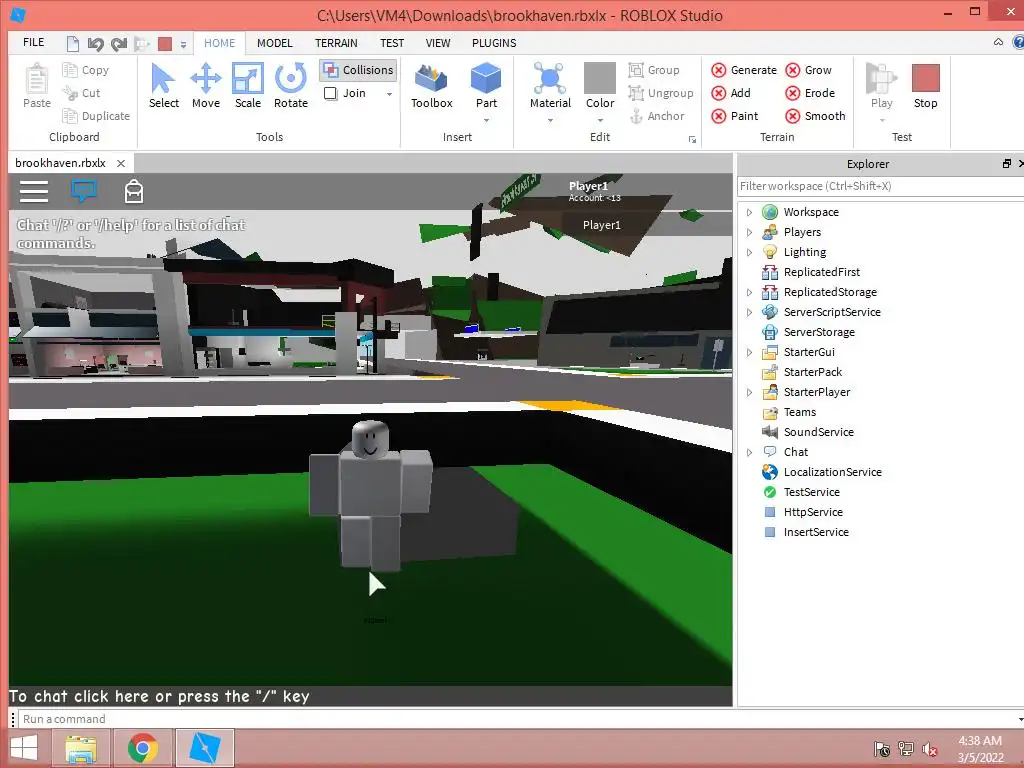Open the Material dropdown arrow
The width and height of the screenshot is (1024, 768).
pos(550,120)
